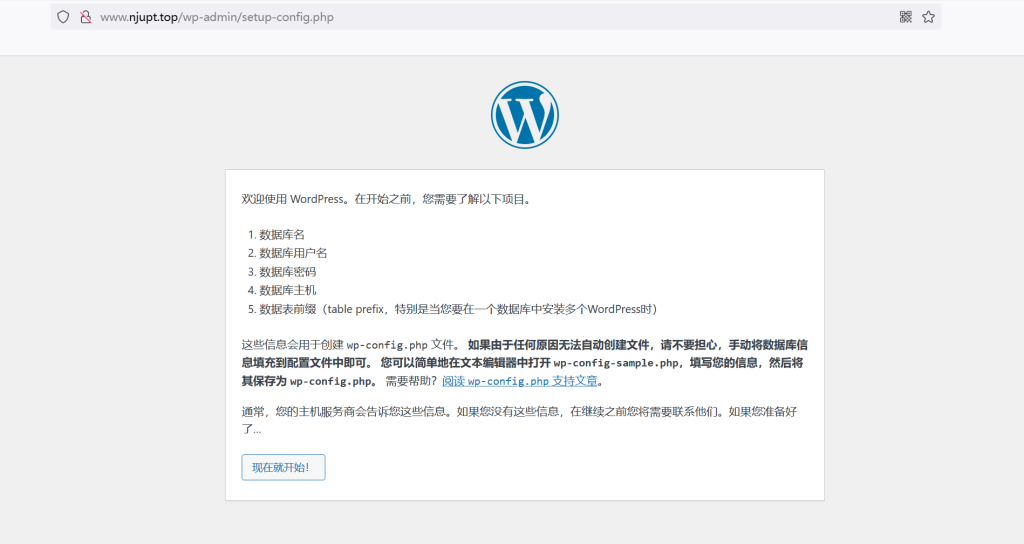This screenshot has width=1024, height=544.
Task: Click the 数据表前缀 list item
Action: pos(457,309)
